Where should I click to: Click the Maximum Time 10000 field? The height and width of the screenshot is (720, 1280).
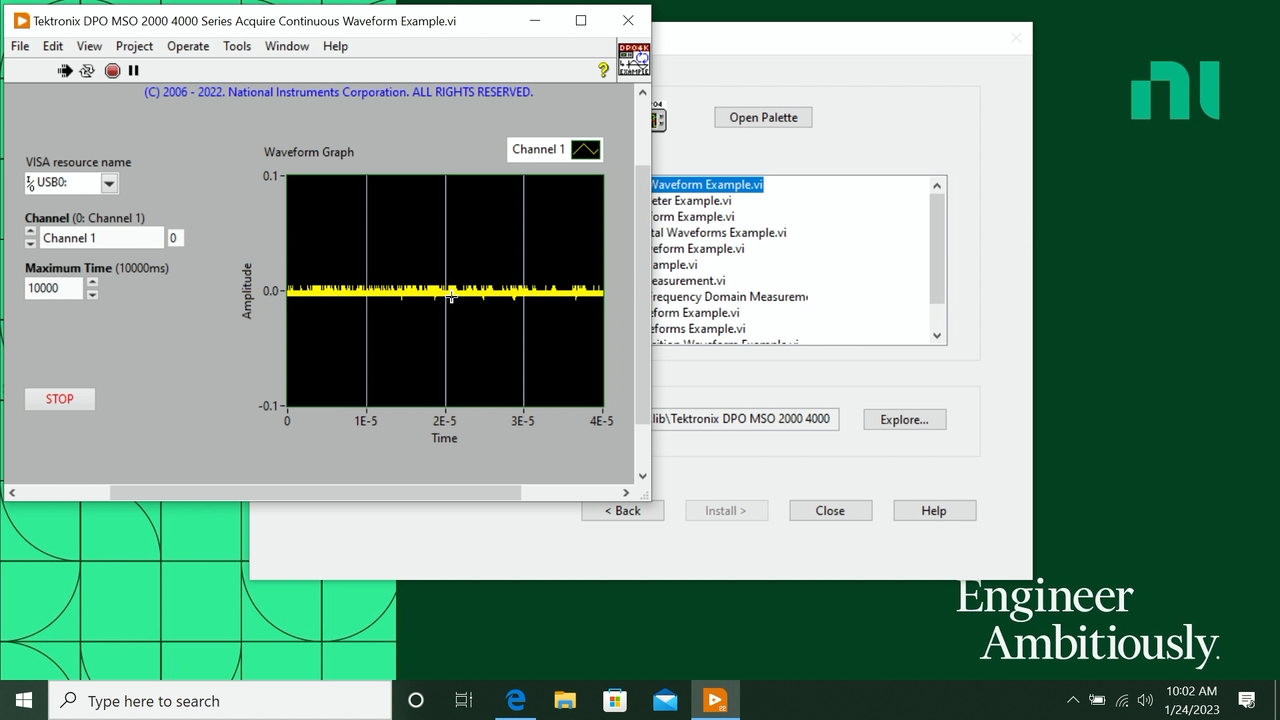click(55, 288)
